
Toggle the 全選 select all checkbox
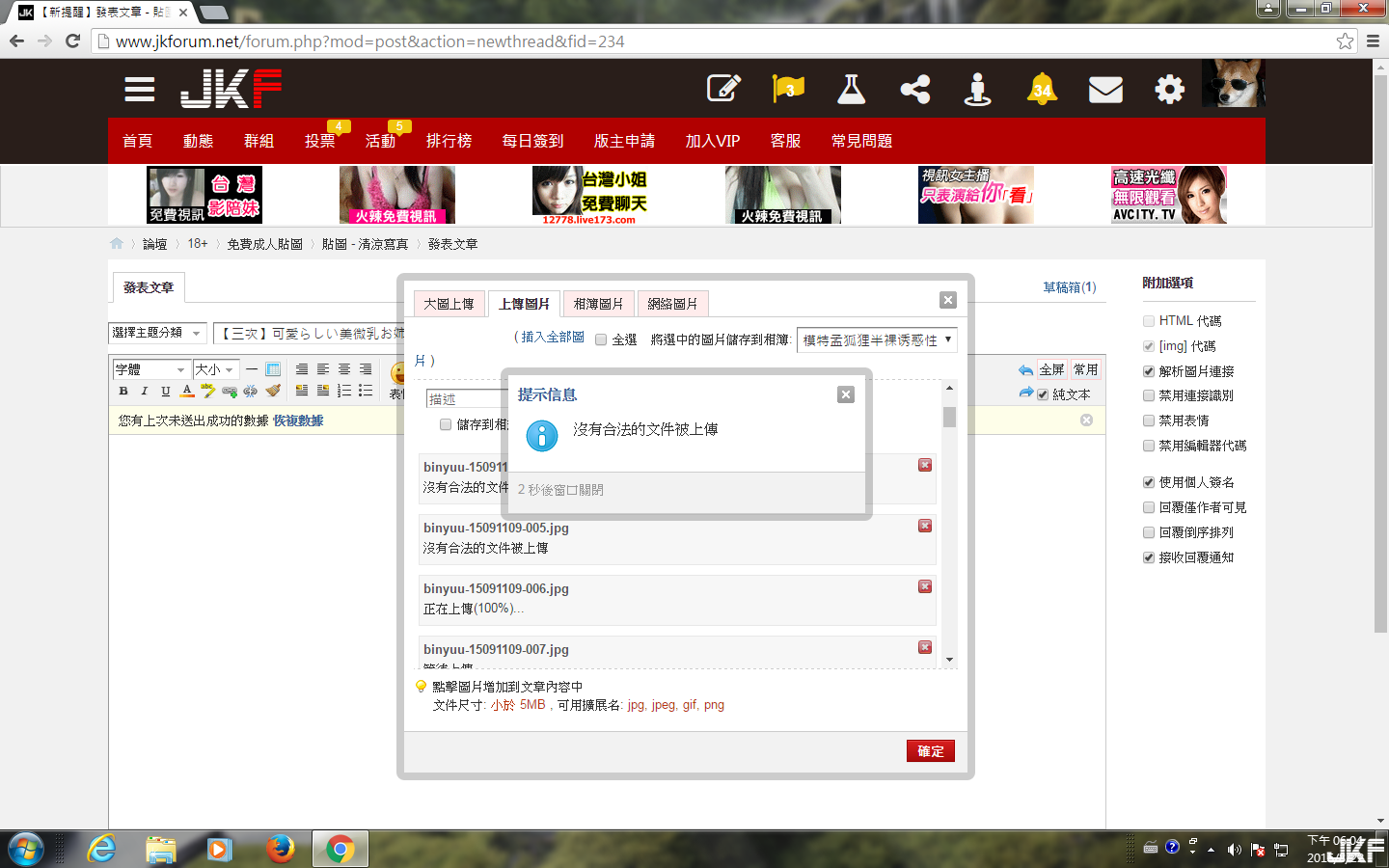(601, 339)
